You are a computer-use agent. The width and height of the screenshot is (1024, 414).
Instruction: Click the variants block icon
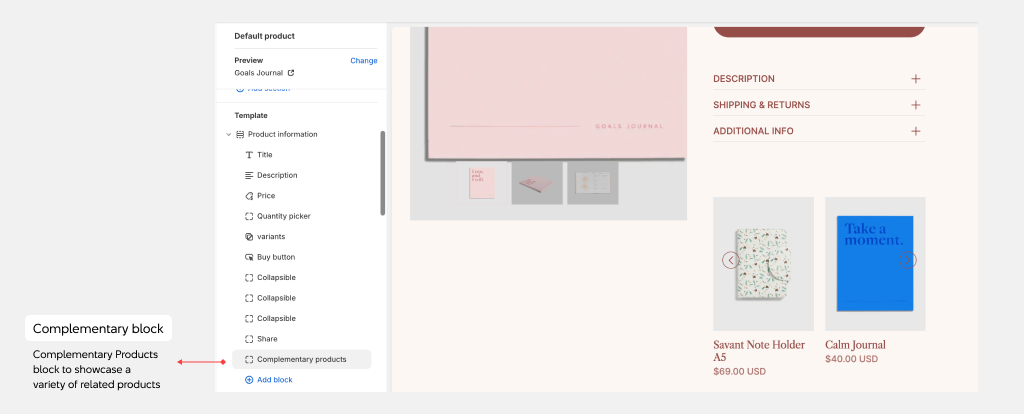249,237
